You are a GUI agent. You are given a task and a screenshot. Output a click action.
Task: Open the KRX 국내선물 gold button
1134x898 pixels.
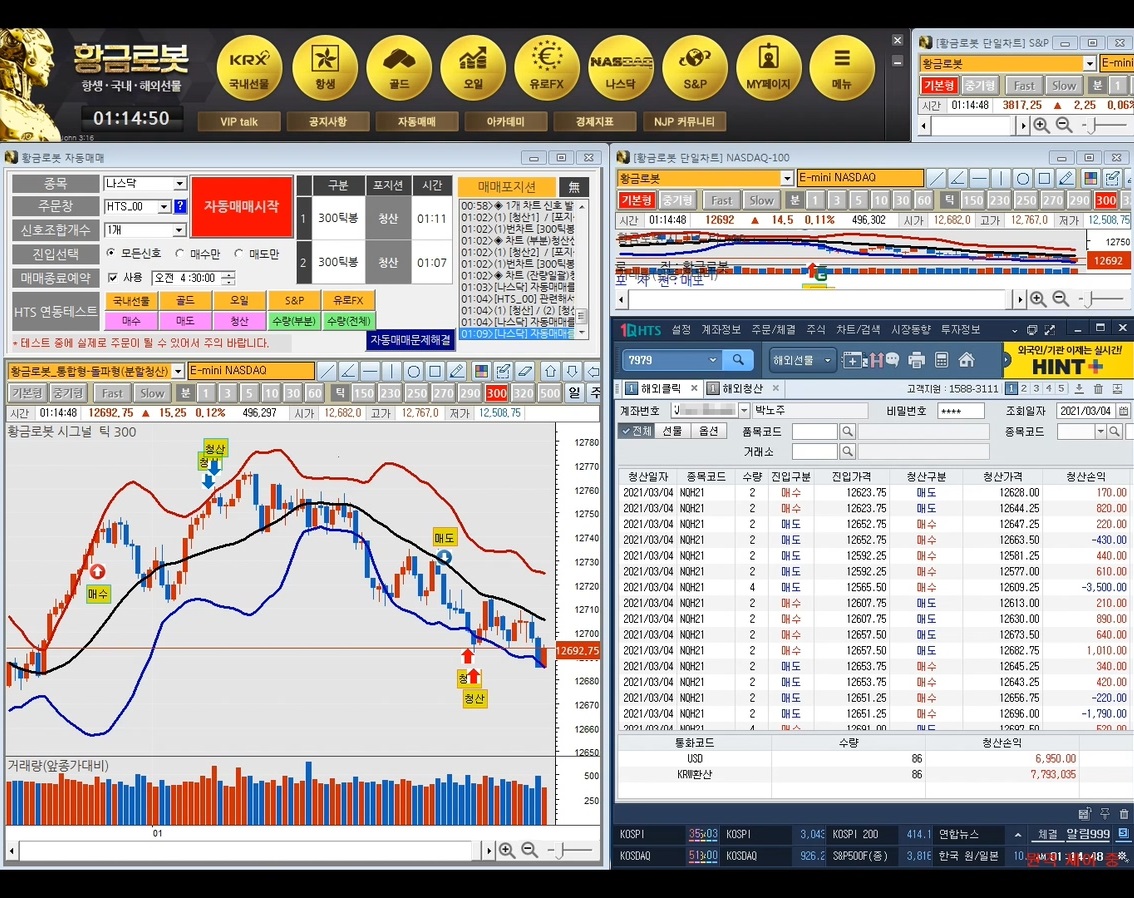click(x=250, y=67)
